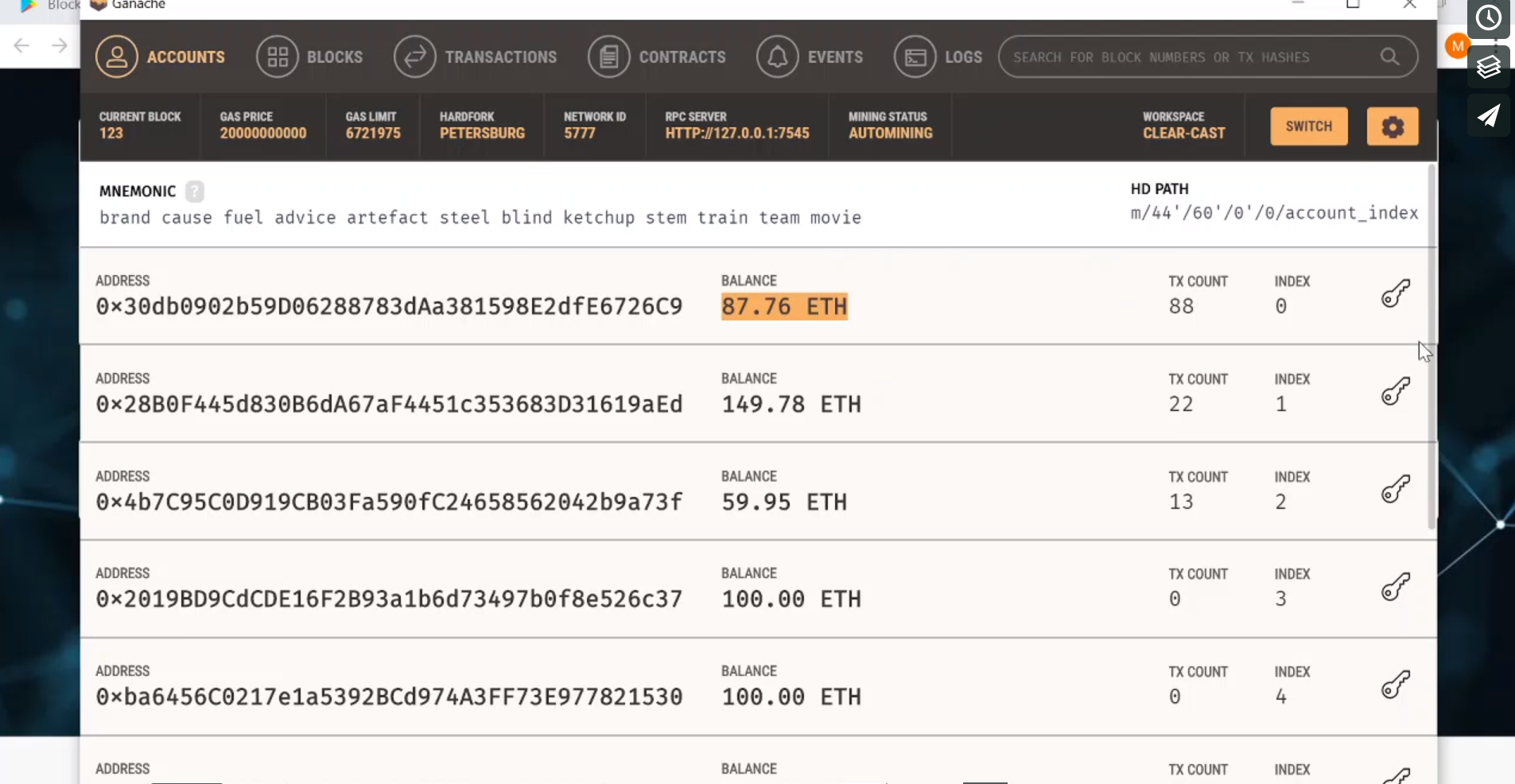
Task: Click the 59.95 ETH balance
Action: click(x=784, y=503)
